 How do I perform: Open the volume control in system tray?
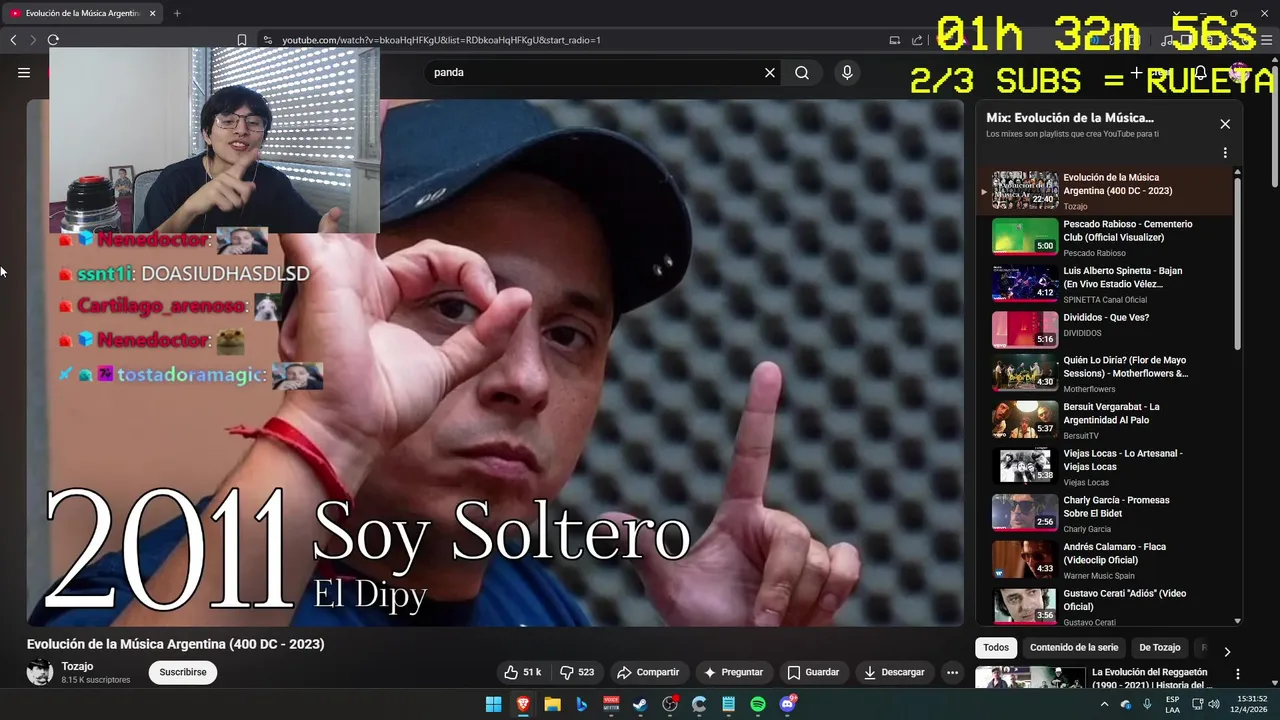pyautogui.click(x=1213, y=705)
